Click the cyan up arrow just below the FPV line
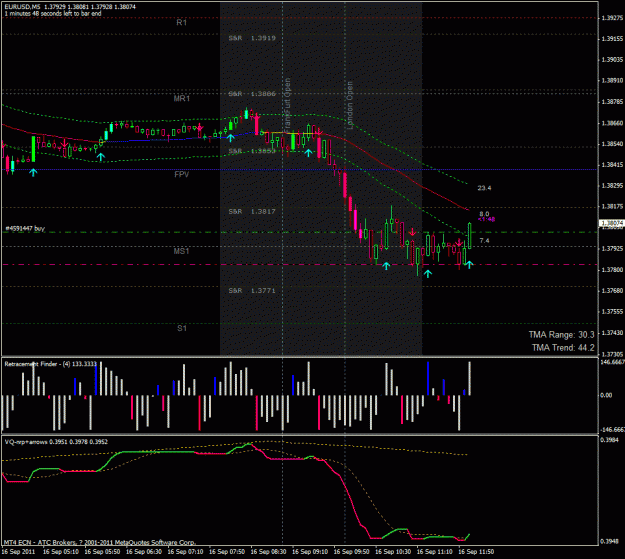Image resolution: width=625 pixels, height=559 pixels. [33, 172]
